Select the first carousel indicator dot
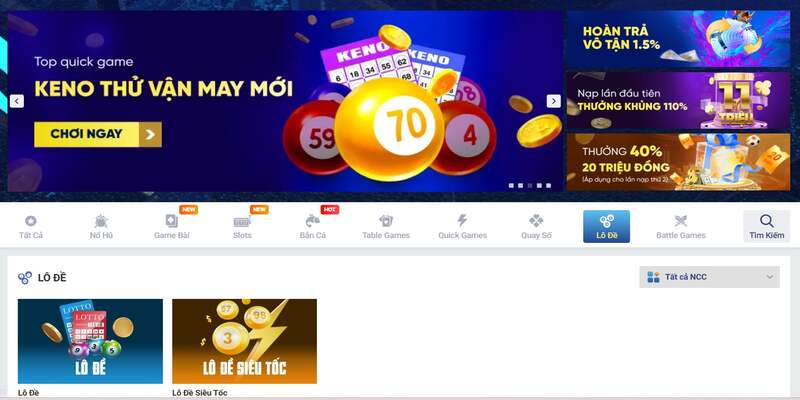Image resolution: width=800 pixels, height=400 pixels. pyautogui.click(x=511, y=186)
